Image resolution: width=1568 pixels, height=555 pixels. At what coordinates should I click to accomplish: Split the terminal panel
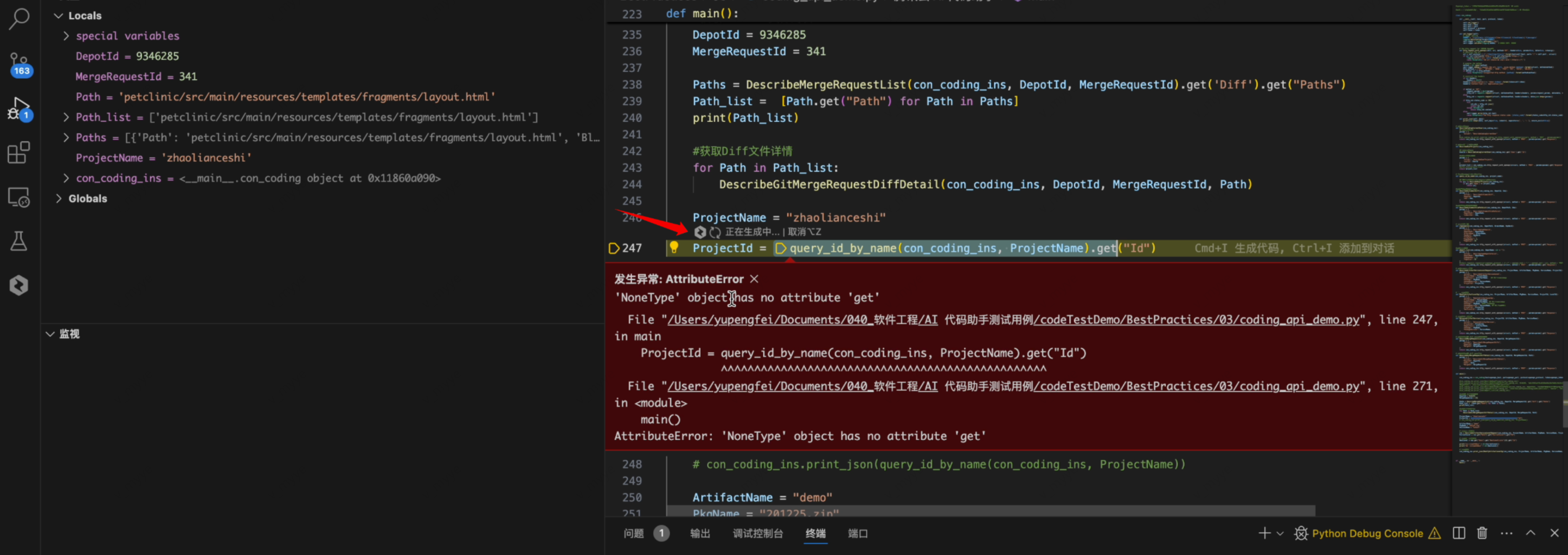coord(1459,533)
